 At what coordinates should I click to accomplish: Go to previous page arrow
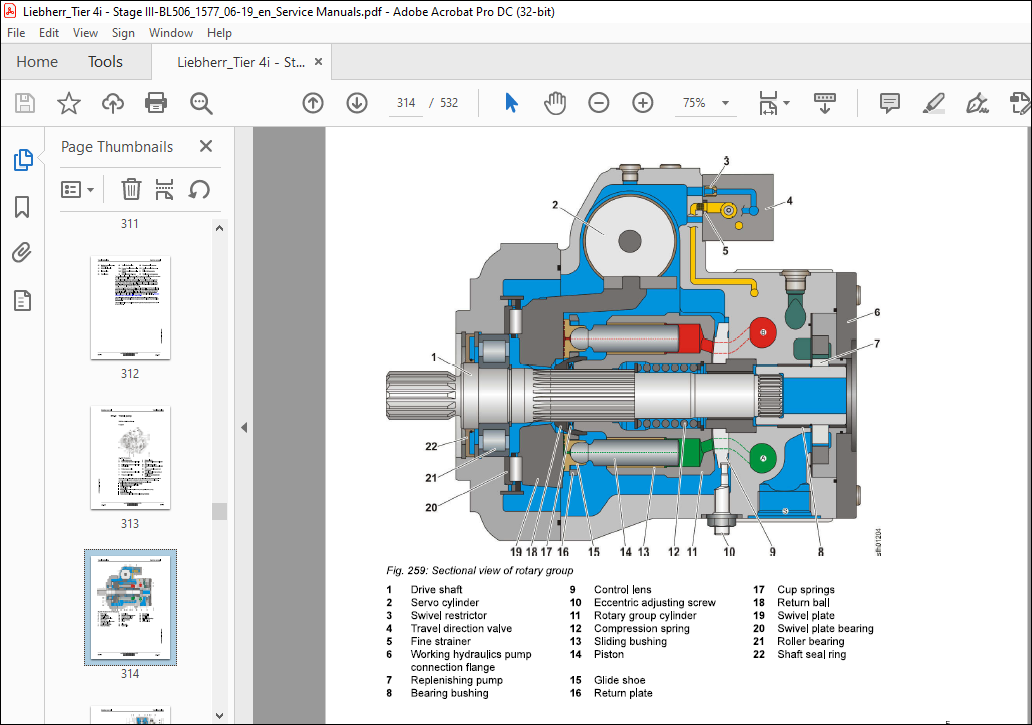(313, 103)
